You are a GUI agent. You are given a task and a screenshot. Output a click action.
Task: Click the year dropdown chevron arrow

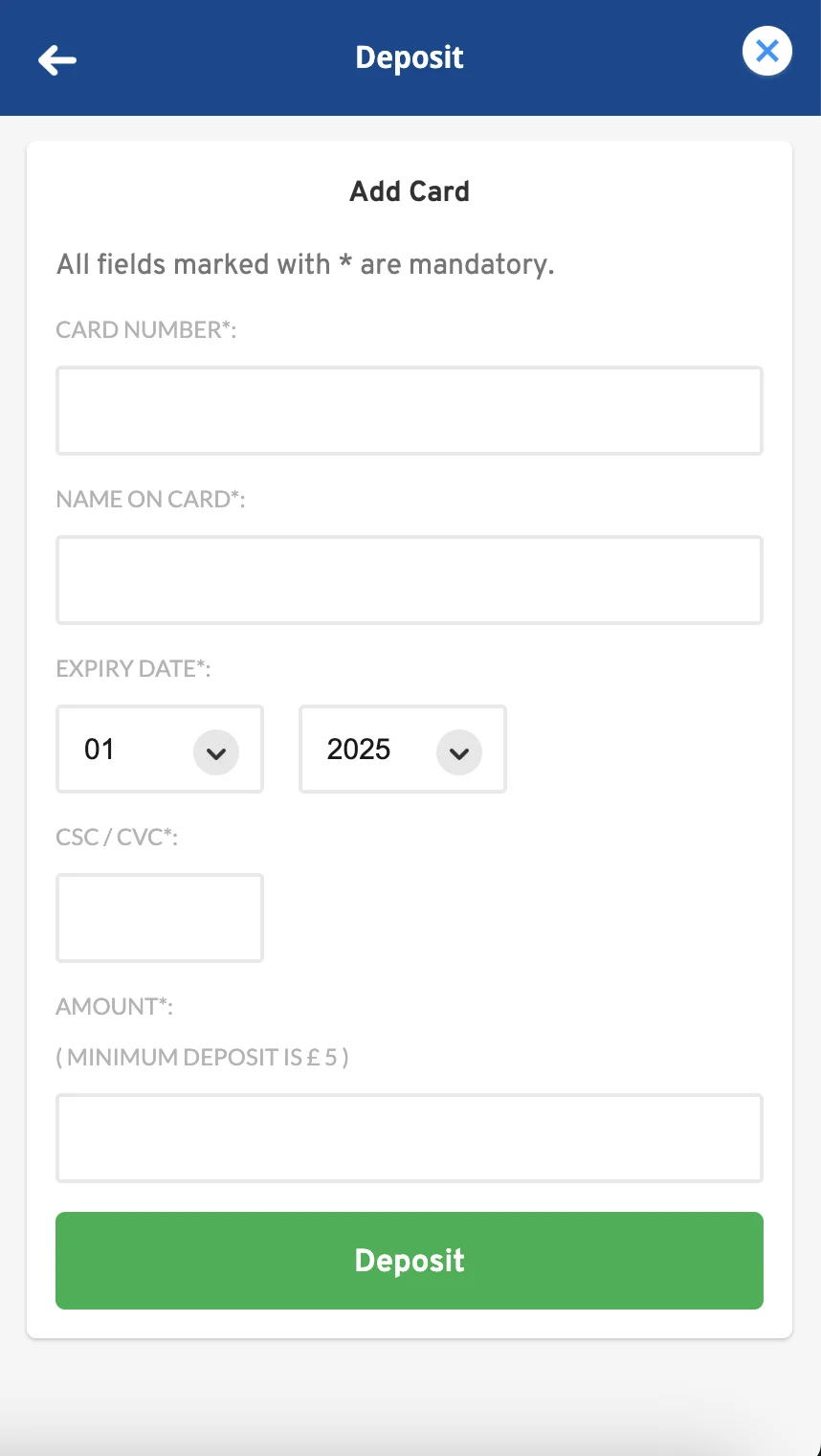459,752
